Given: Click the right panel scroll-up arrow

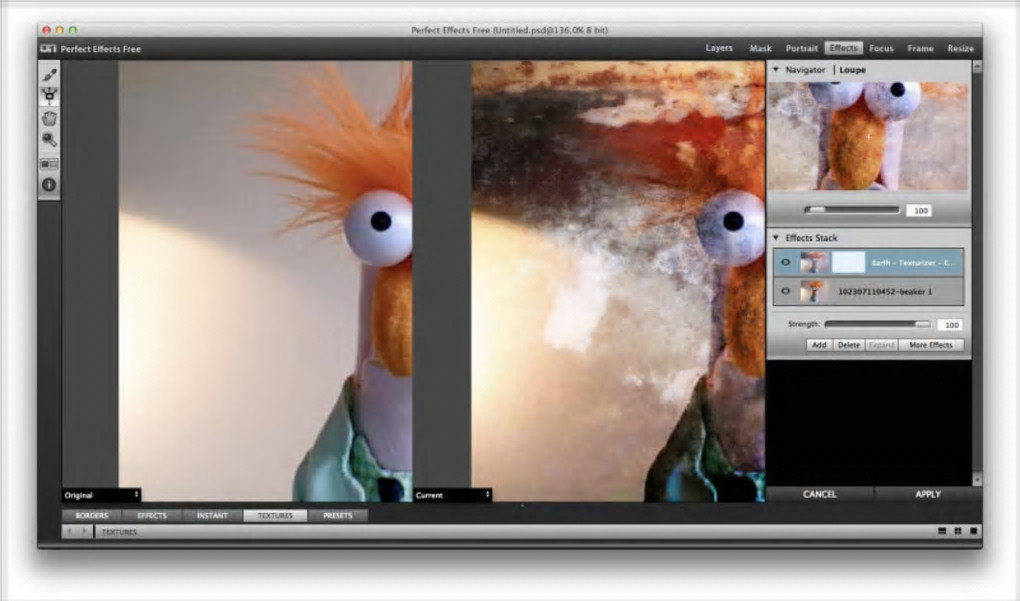Looking at the screenshot, I should [976, 66].
